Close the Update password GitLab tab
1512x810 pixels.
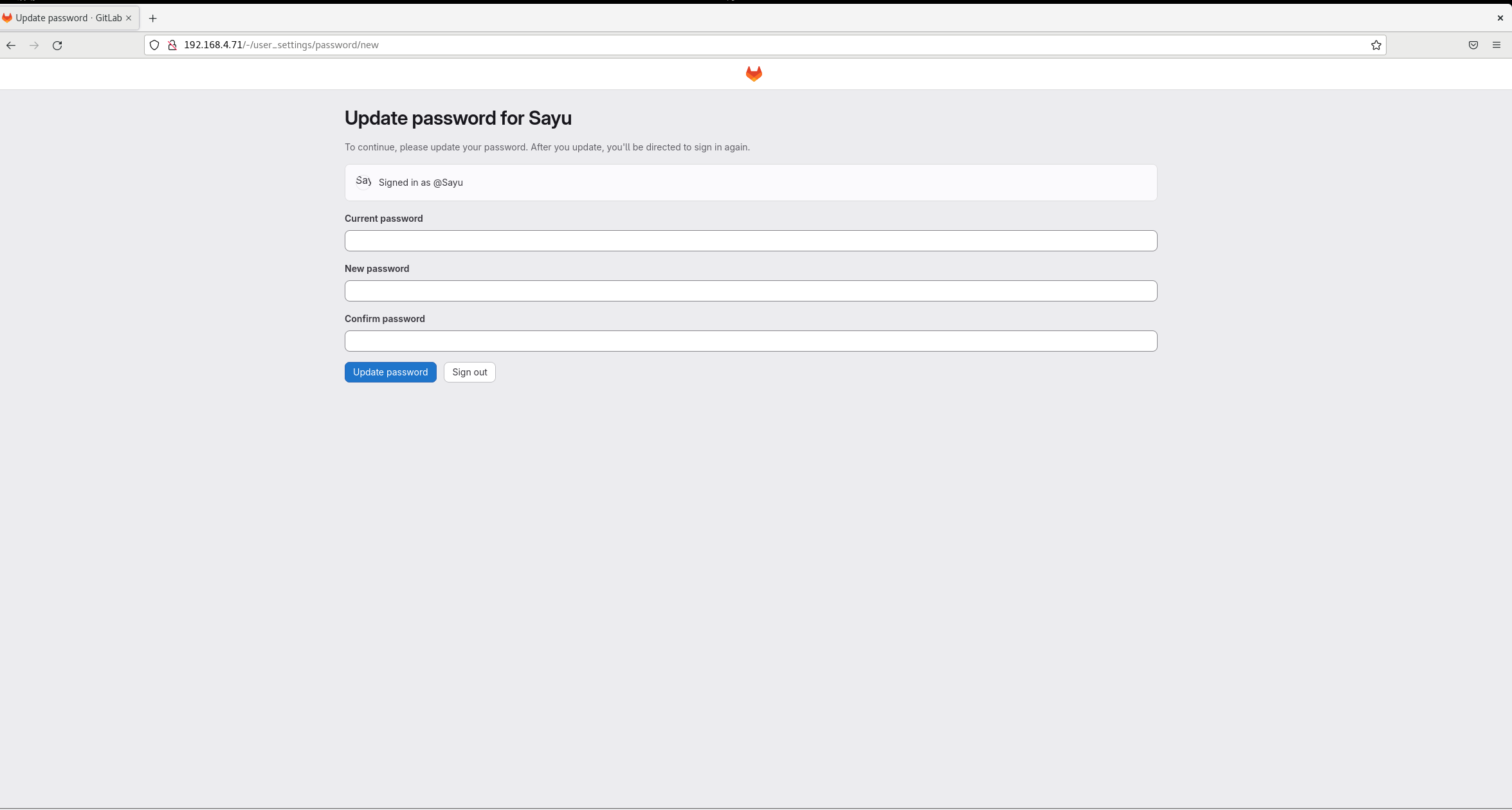click(x=129, y=18)
